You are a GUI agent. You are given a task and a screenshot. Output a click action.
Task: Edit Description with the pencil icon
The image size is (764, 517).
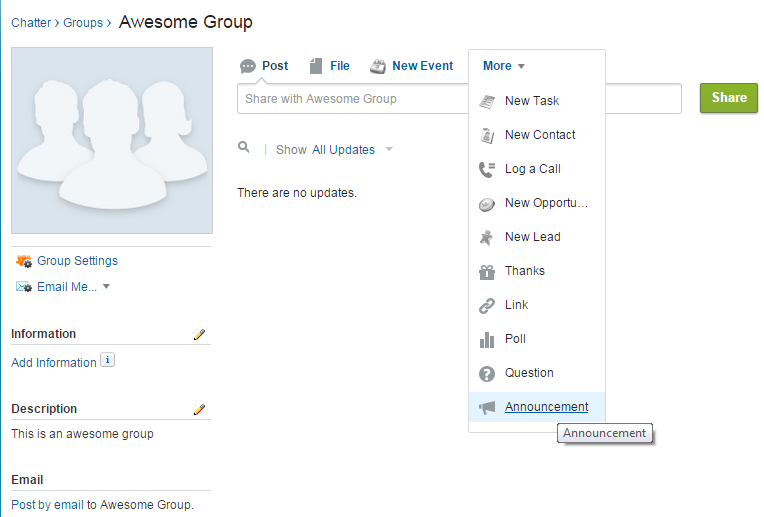tap(199, 409)
